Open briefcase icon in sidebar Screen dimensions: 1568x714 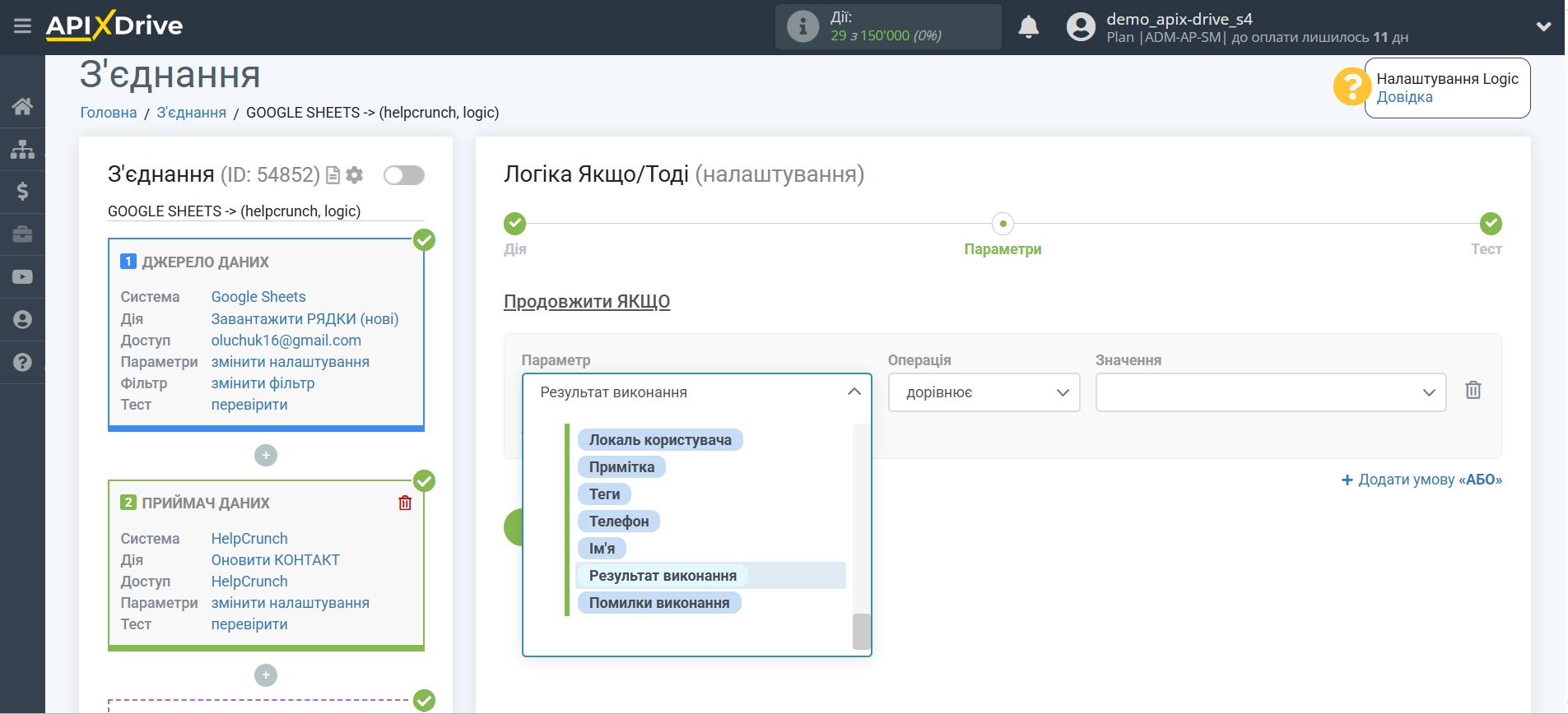tap(22, 234)
